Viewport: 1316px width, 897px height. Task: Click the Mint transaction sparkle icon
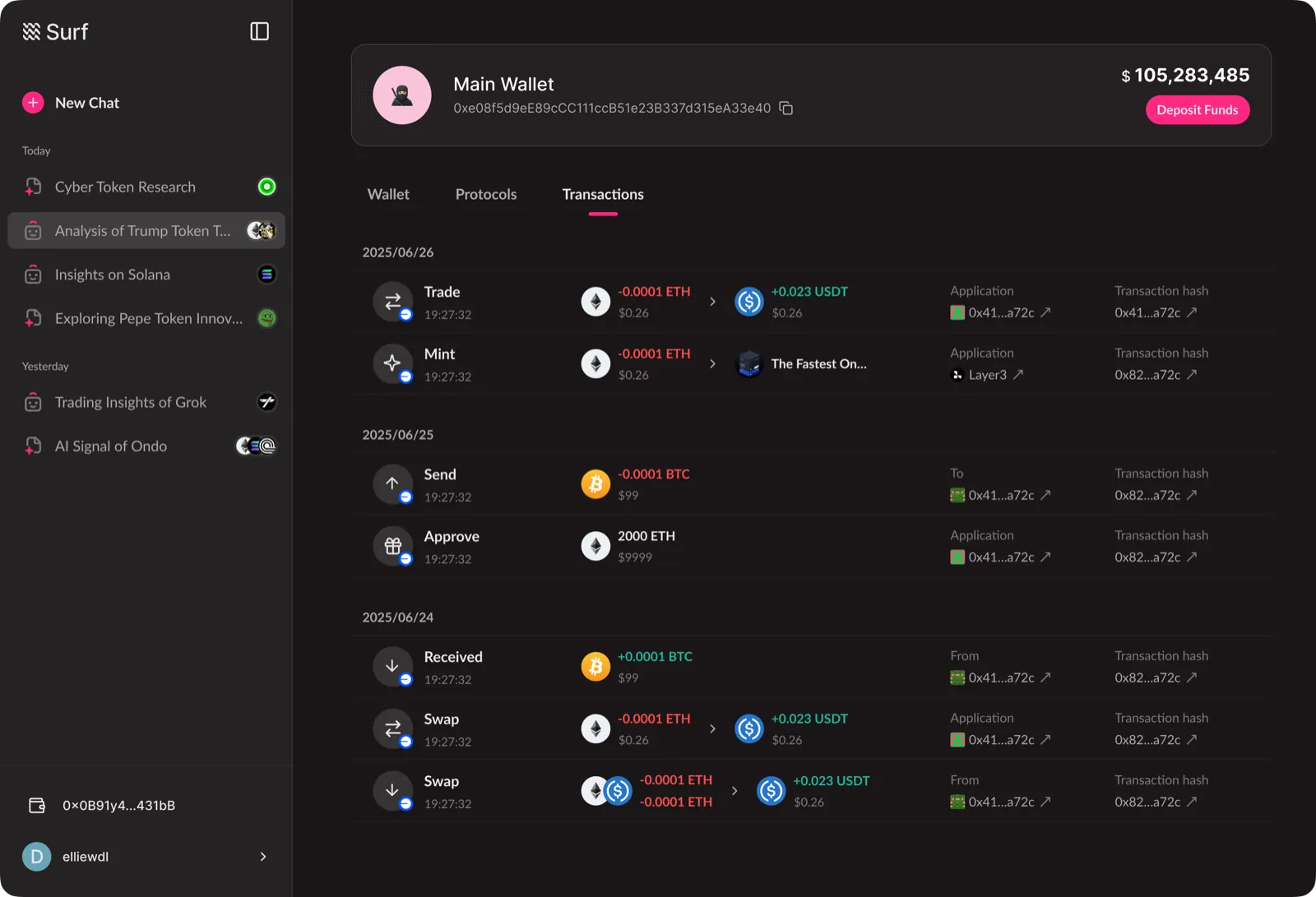393,363
